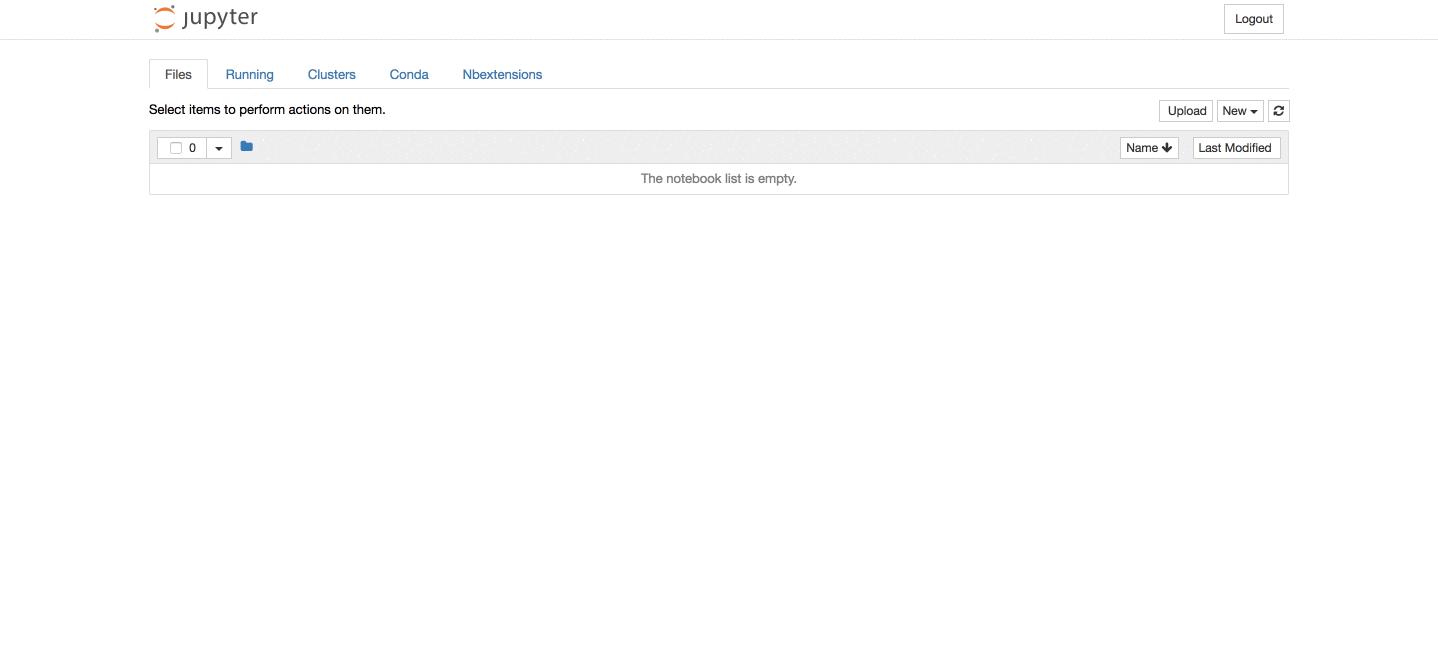Click the empty notebook list message area
Screen dimensions: 1438x660
click(718, 178)
